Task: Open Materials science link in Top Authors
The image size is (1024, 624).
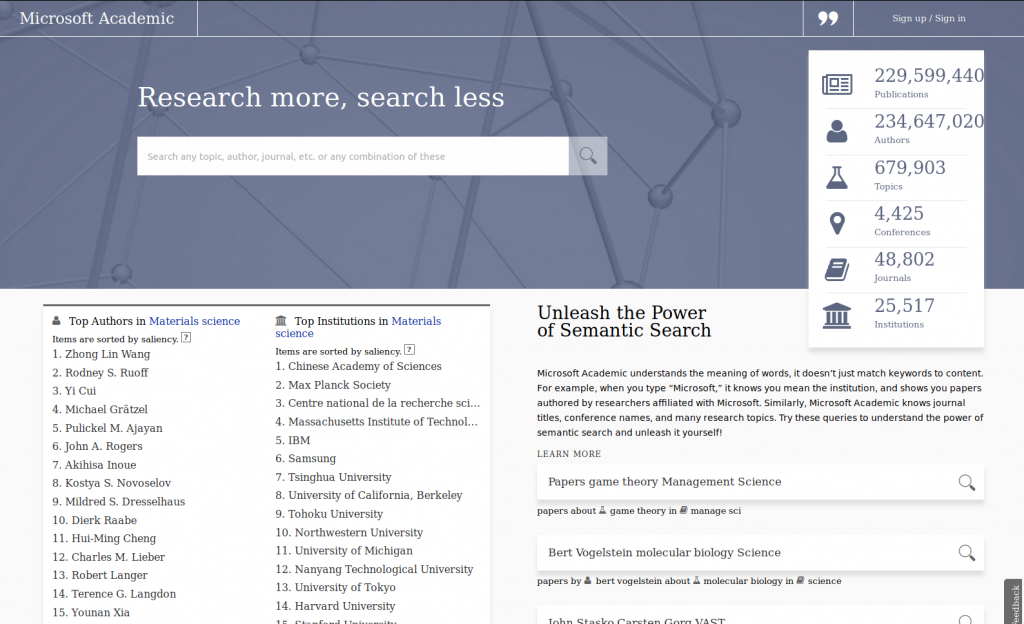Action: click(195, 321)
